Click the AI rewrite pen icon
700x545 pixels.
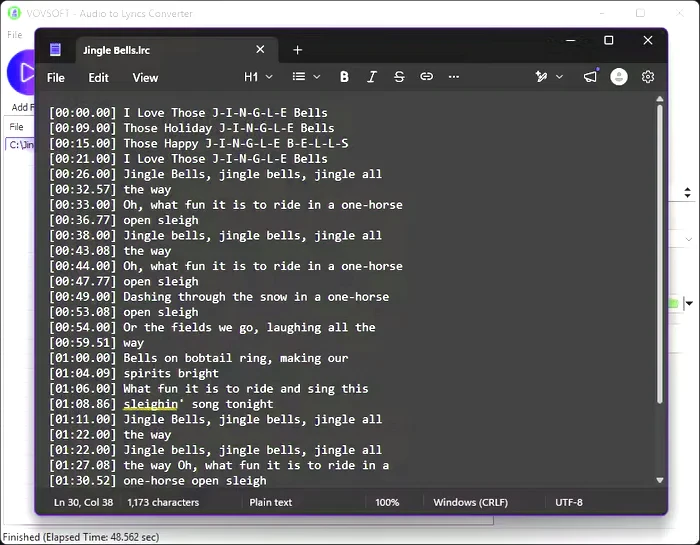pyautogui.click(x=541, y=77)
